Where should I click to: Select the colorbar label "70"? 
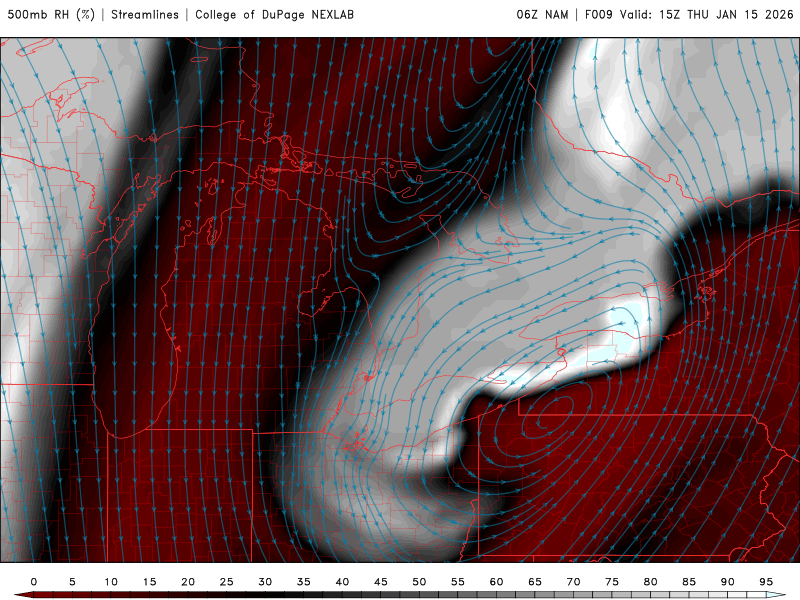click(573, 582)
